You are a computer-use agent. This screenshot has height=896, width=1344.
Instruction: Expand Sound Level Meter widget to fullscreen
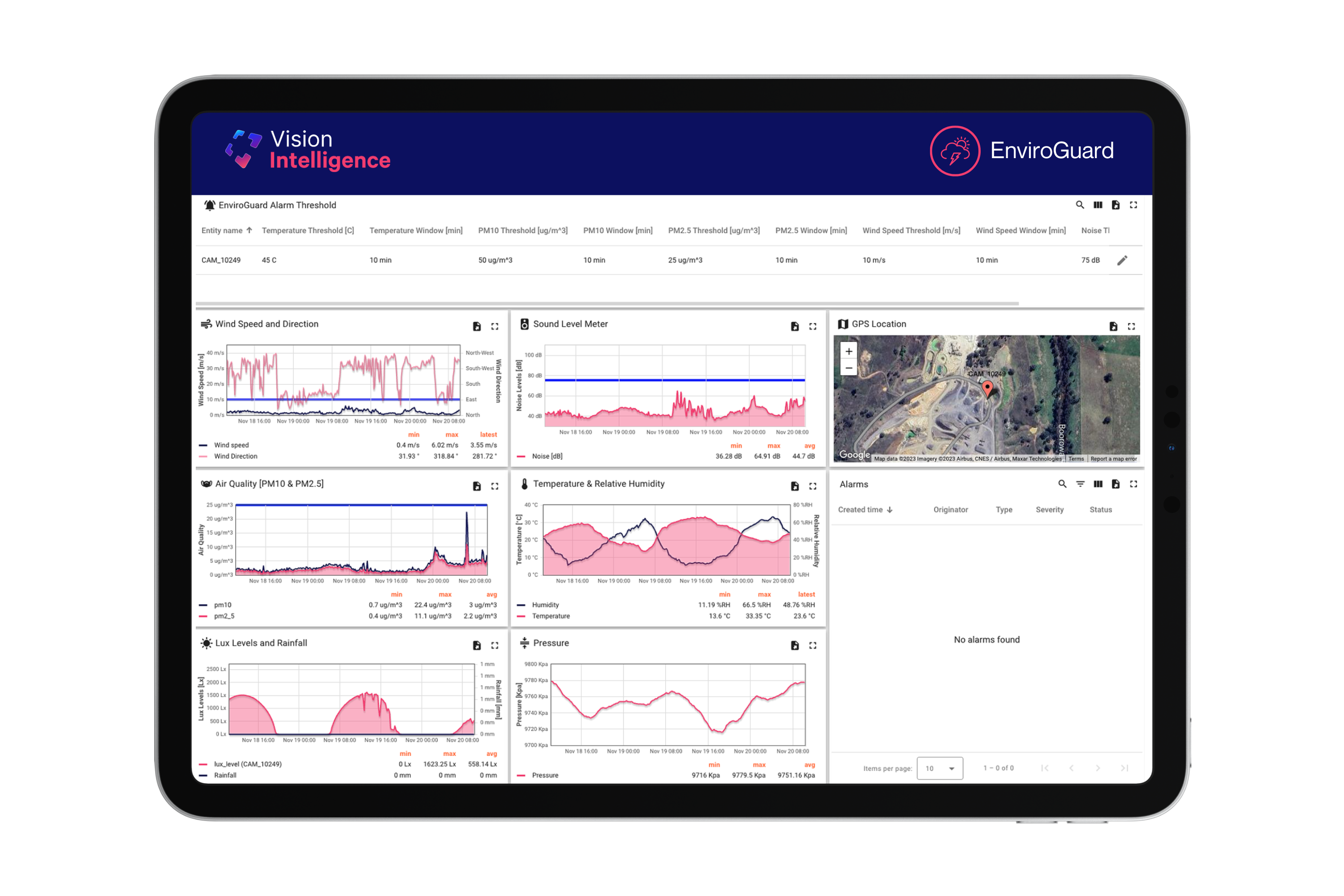813,326
